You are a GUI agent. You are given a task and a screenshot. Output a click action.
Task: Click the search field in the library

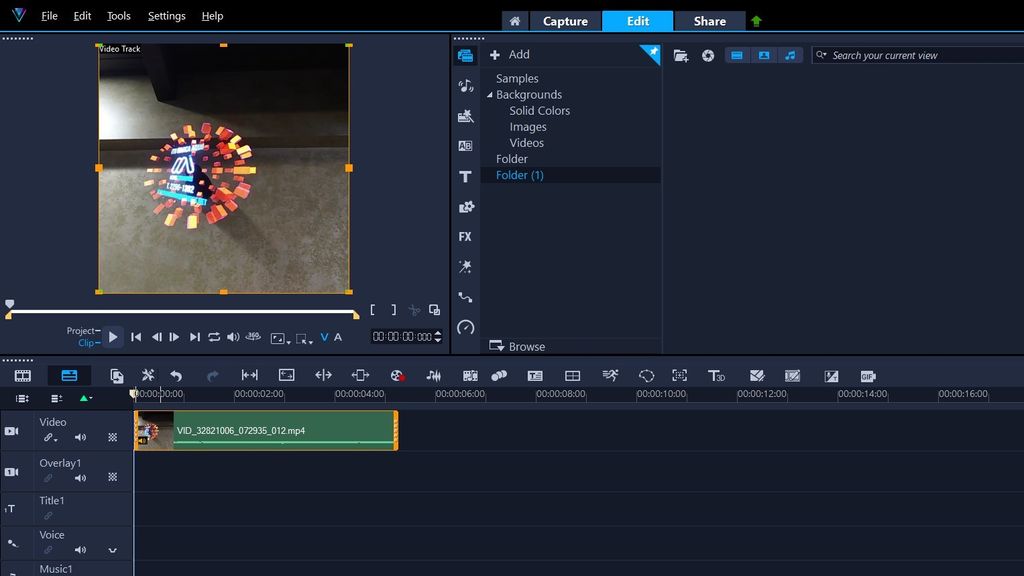[x=915, y=55]
